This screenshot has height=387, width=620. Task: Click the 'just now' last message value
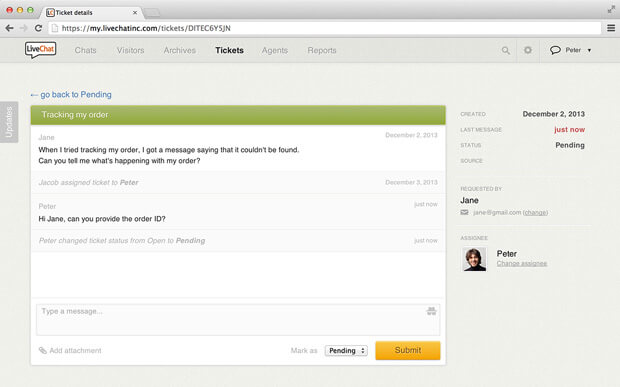[x=569, y=130]
